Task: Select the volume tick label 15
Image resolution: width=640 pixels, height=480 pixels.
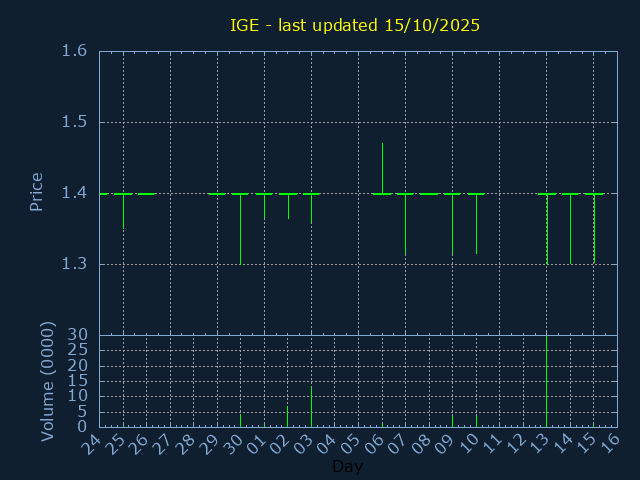Action: tap(77, 381)
